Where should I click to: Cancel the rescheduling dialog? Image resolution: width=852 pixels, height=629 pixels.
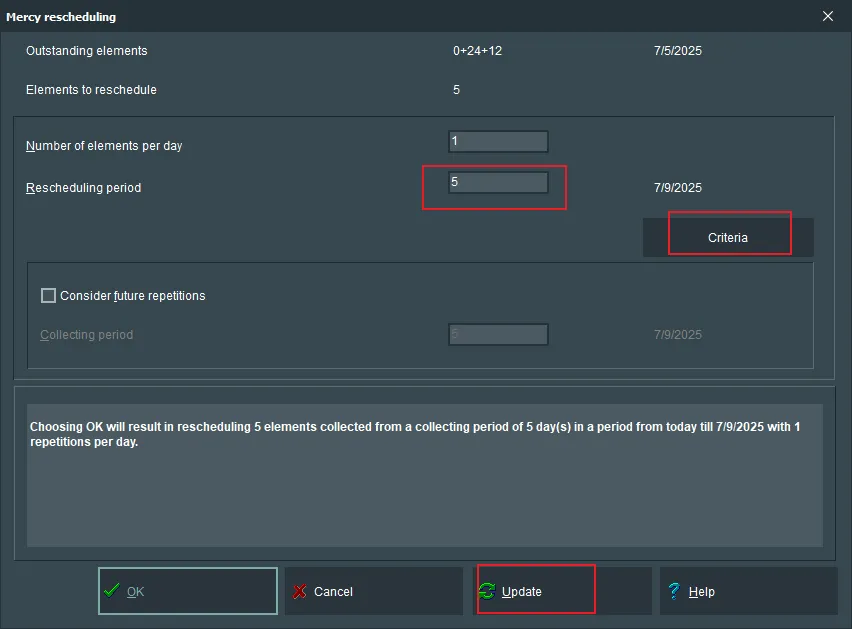pyautogui.click(x=373, y=591)
